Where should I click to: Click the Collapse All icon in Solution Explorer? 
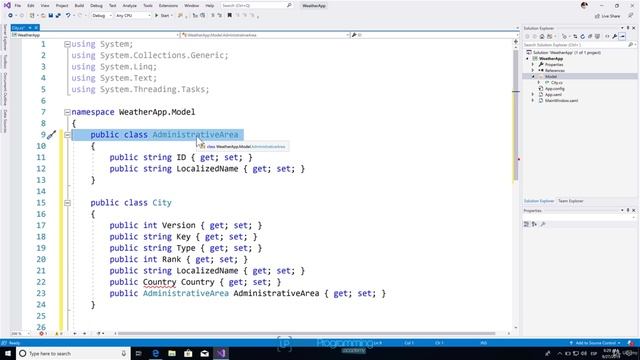pyautogui.click(x=590, y=36)
